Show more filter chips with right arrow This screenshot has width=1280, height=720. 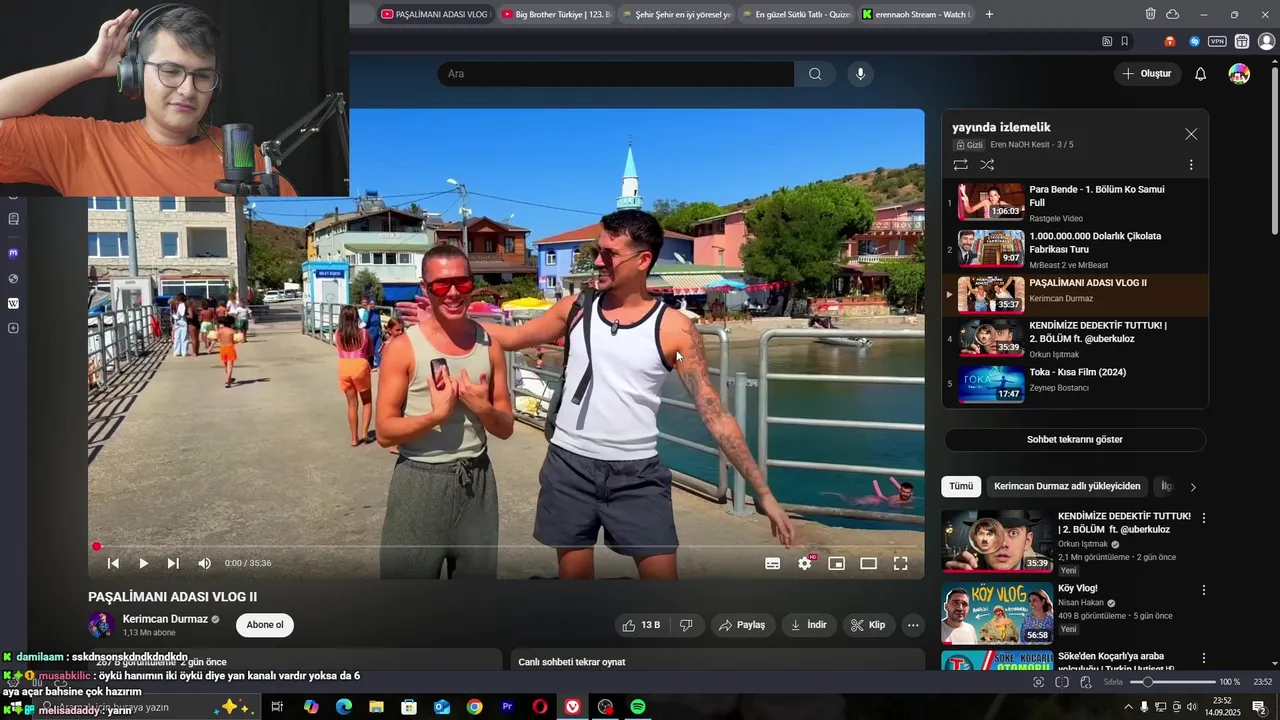pos(1192,487)
